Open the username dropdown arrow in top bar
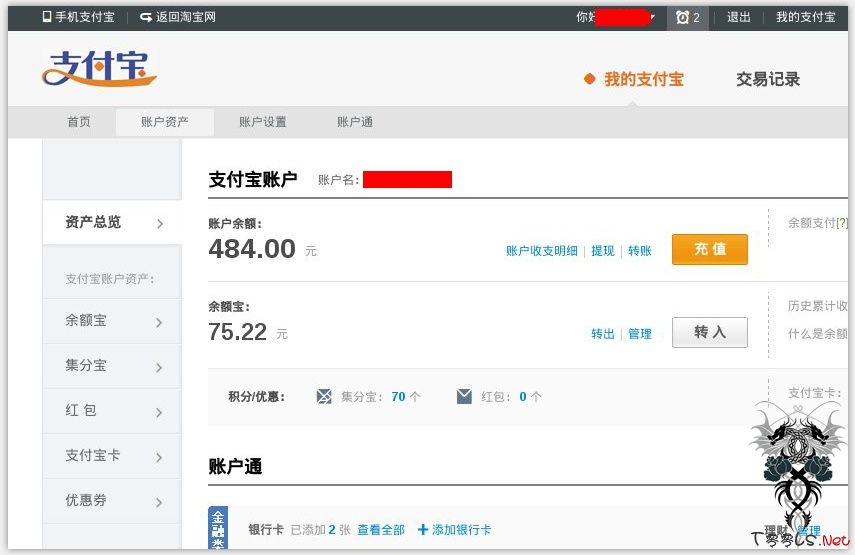This screenshot has width=855, height=555. pyautogui.click(x=653, y=17)
